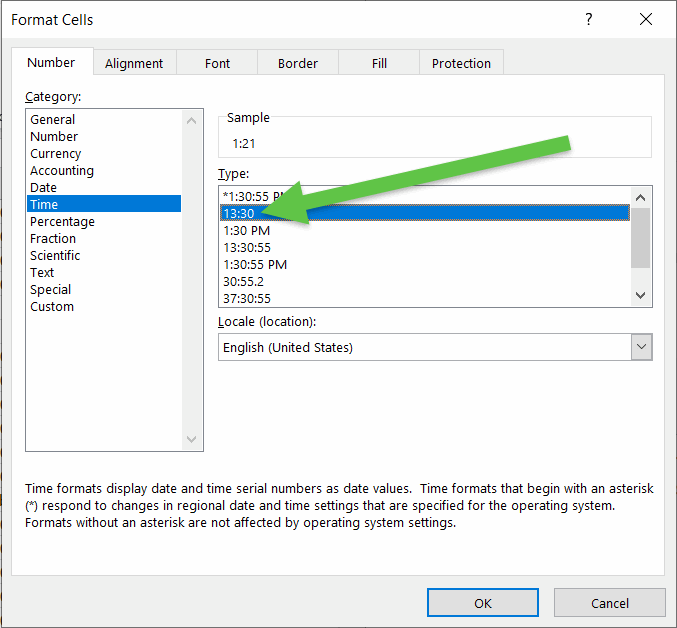Open the Font tab
This screenshot has width=677, height=628.
(x=217, y=63)
